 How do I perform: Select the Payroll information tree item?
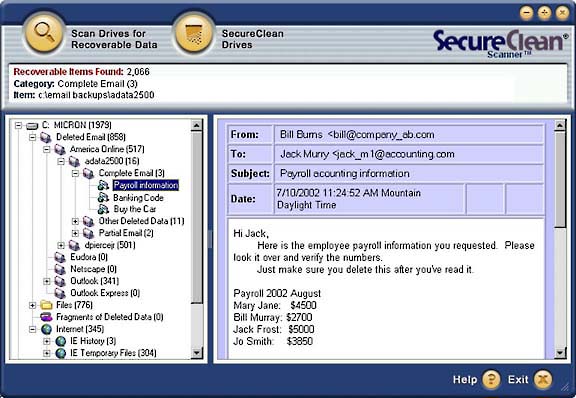pyautogui.click(x=146, y=185)
